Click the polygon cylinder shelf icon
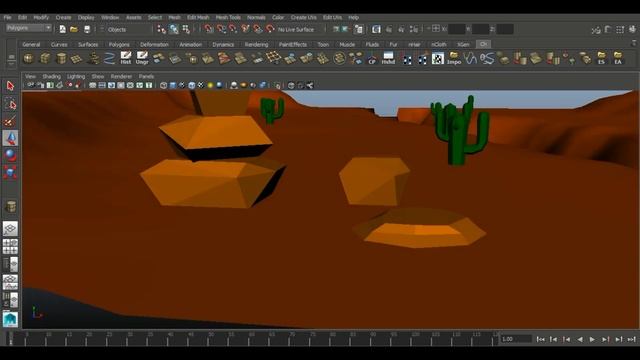Image resolution: width=640 pixels, height=360 pixels. click(x=61, y=58)
